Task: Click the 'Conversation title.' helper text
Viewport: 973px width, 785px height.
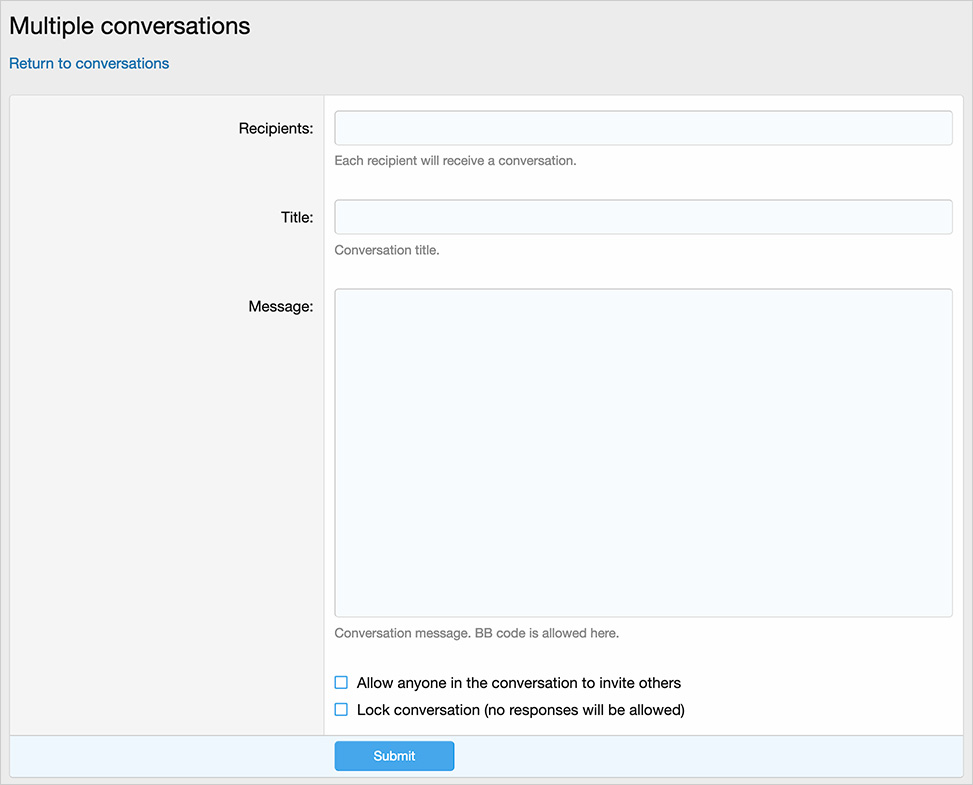Action: point(387,250)
